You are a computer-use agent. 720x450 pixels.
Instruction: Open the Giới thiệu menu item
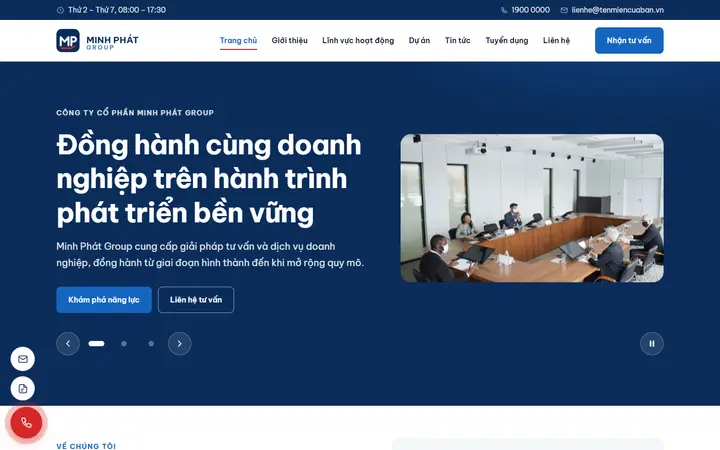pos(289,40)
